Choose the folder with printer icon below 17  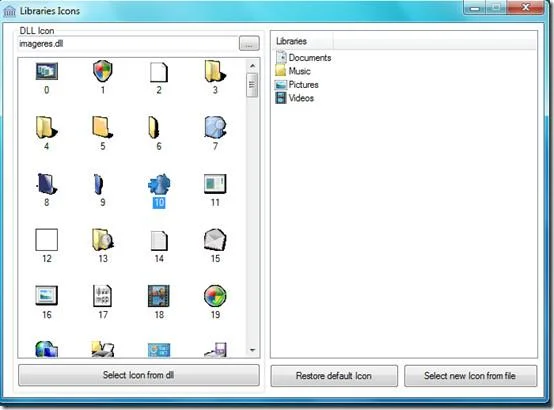103,349
